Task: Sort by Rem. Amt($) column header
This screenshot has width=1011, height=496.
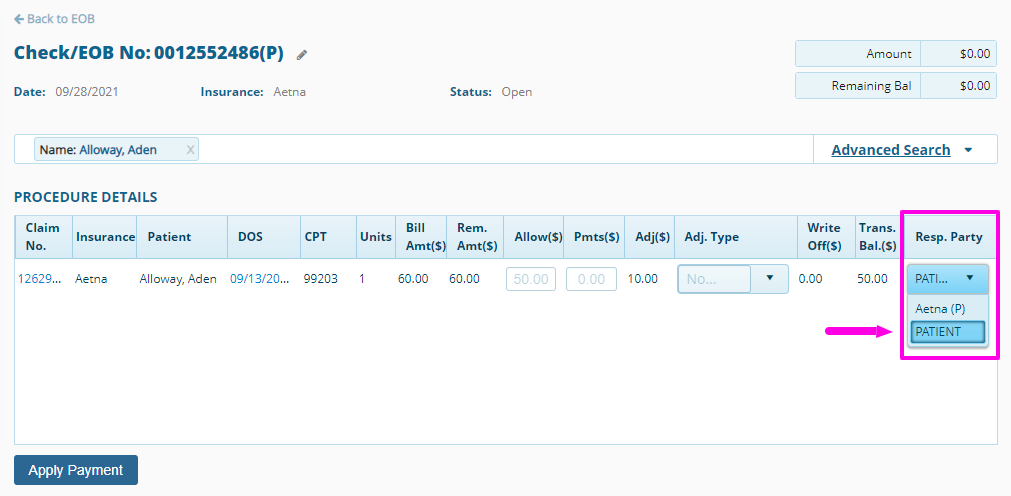Action: point(475,237)
